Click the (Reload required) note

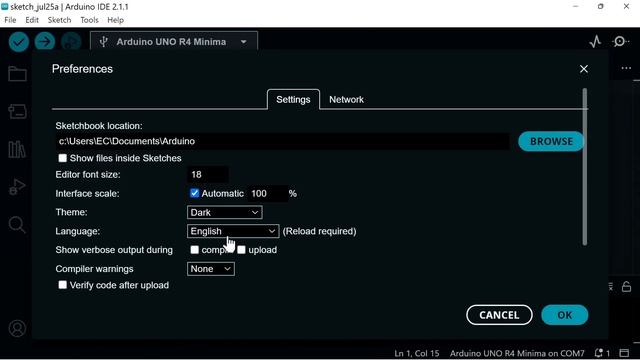[x=319, y=231]
